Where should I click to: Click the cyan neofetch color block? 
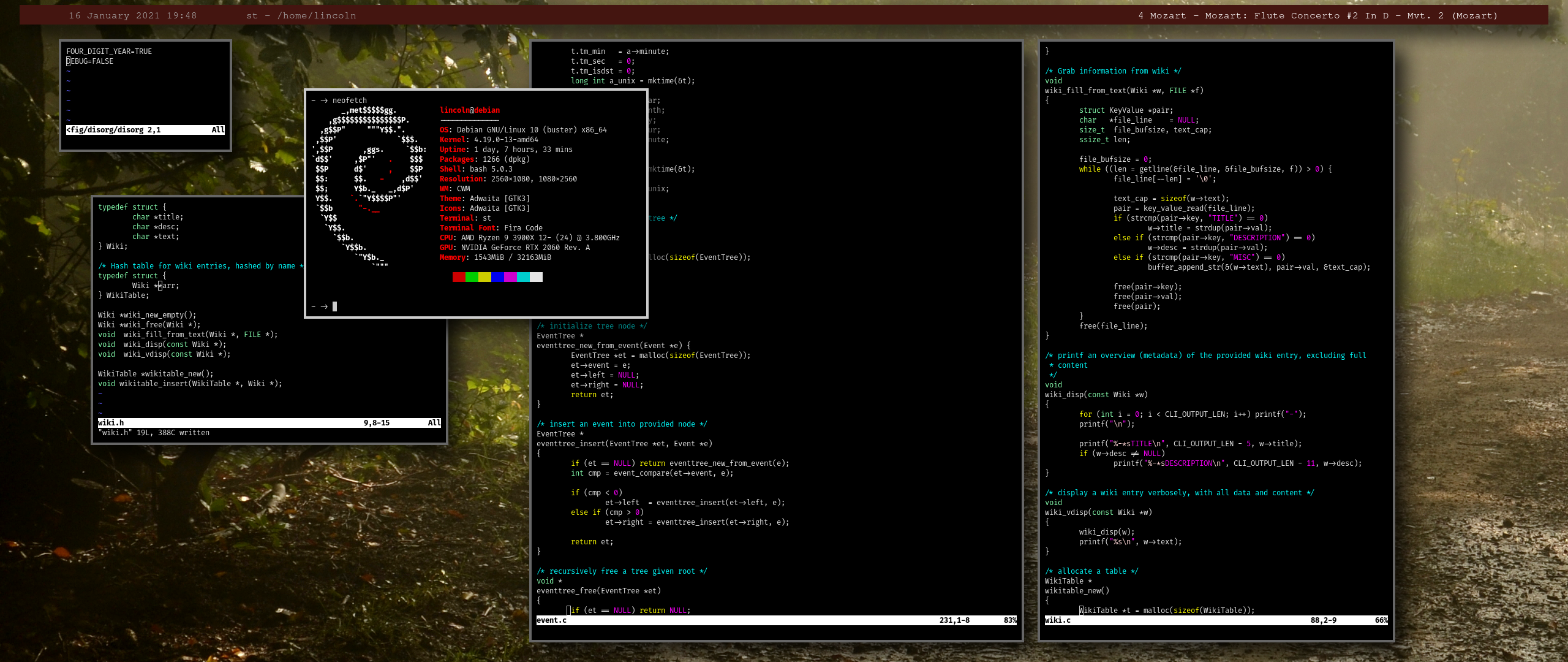pyautogui.click(x=523, y=277)
